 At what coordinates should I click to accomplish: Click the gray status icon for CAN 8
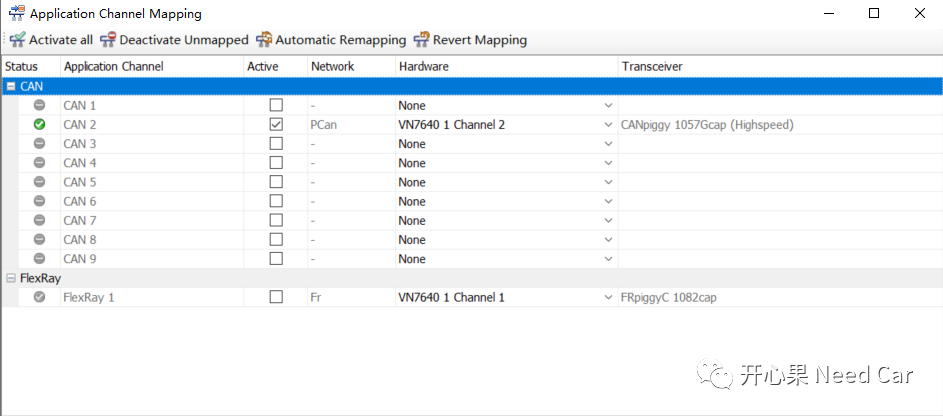[x=39, y=240]
